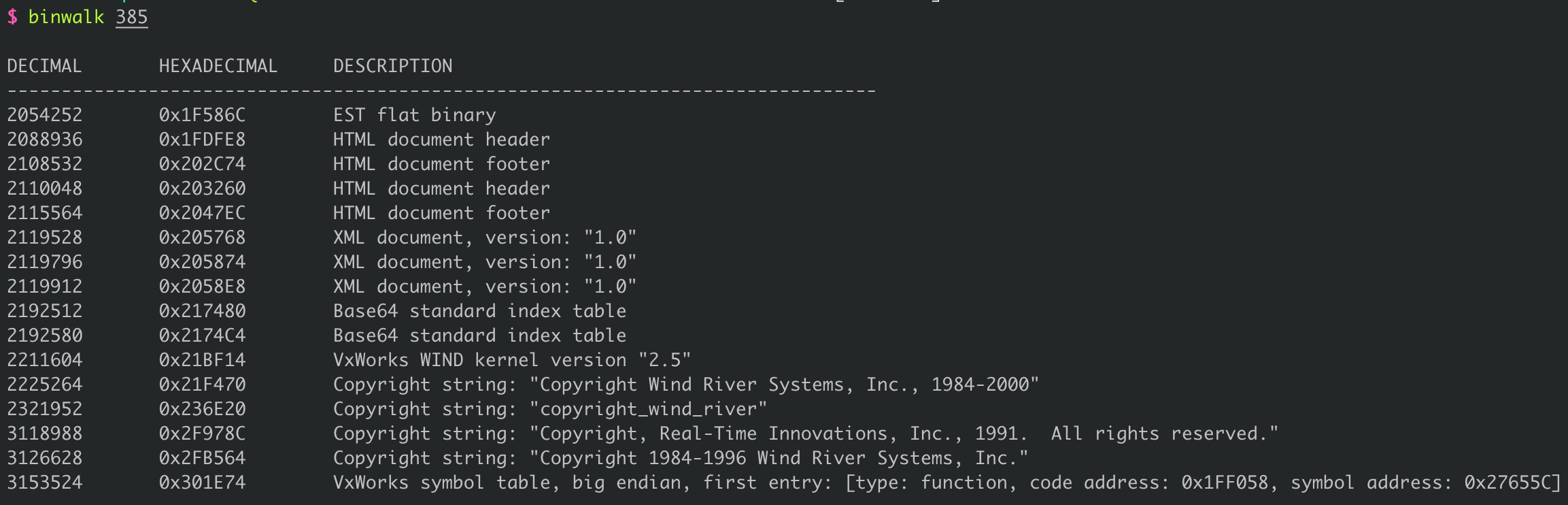The width and height of the screenshot is (1568, 505).
Task: Click the binwalk command text
Action: coord(66,17)
